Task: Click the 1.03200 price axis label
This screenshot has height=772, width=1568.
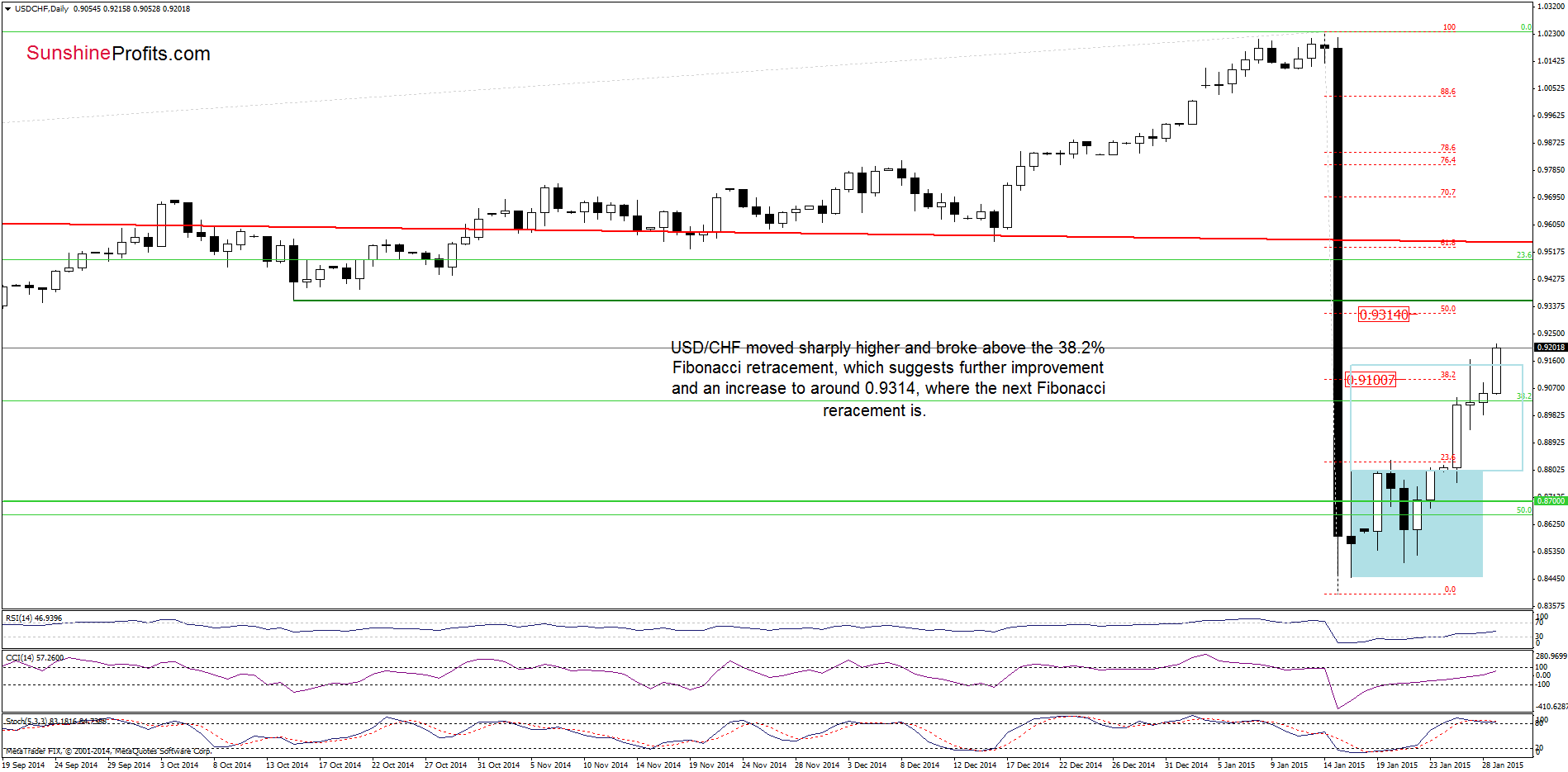Action: [x=1551, y=6]
